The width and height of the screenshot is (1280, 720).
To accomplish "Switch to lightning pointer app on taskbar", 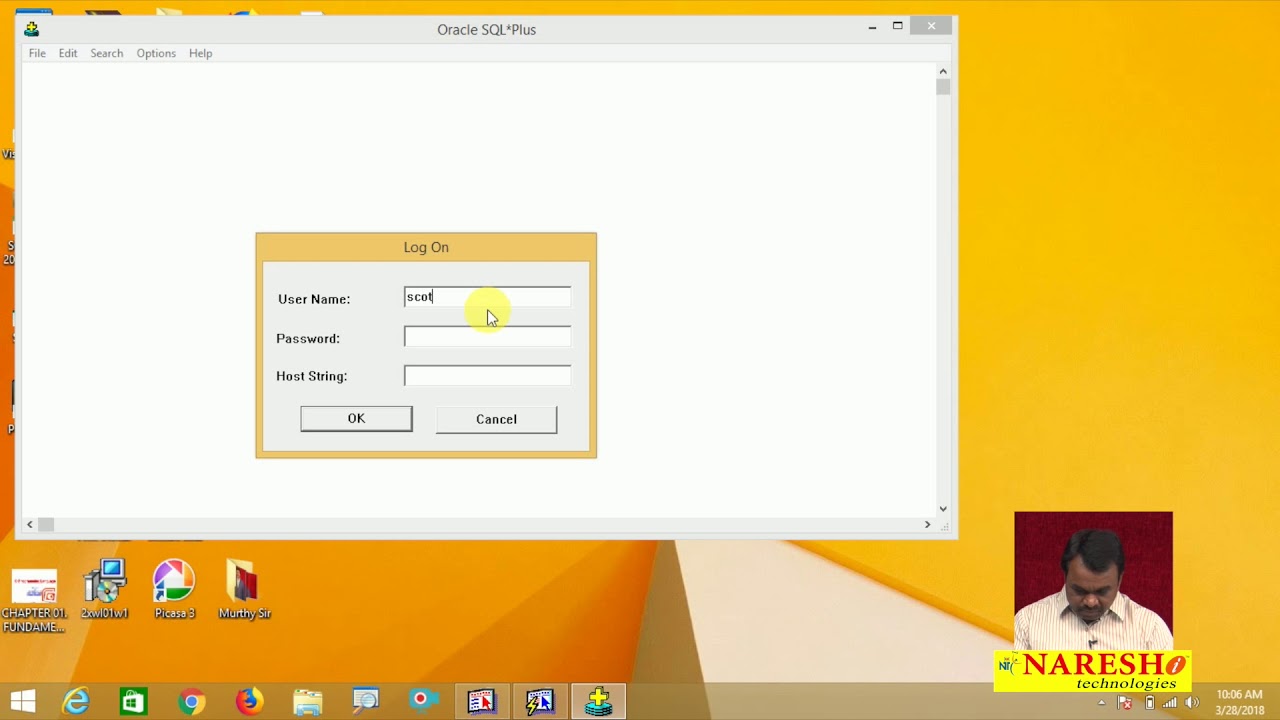I will point(540,702).
